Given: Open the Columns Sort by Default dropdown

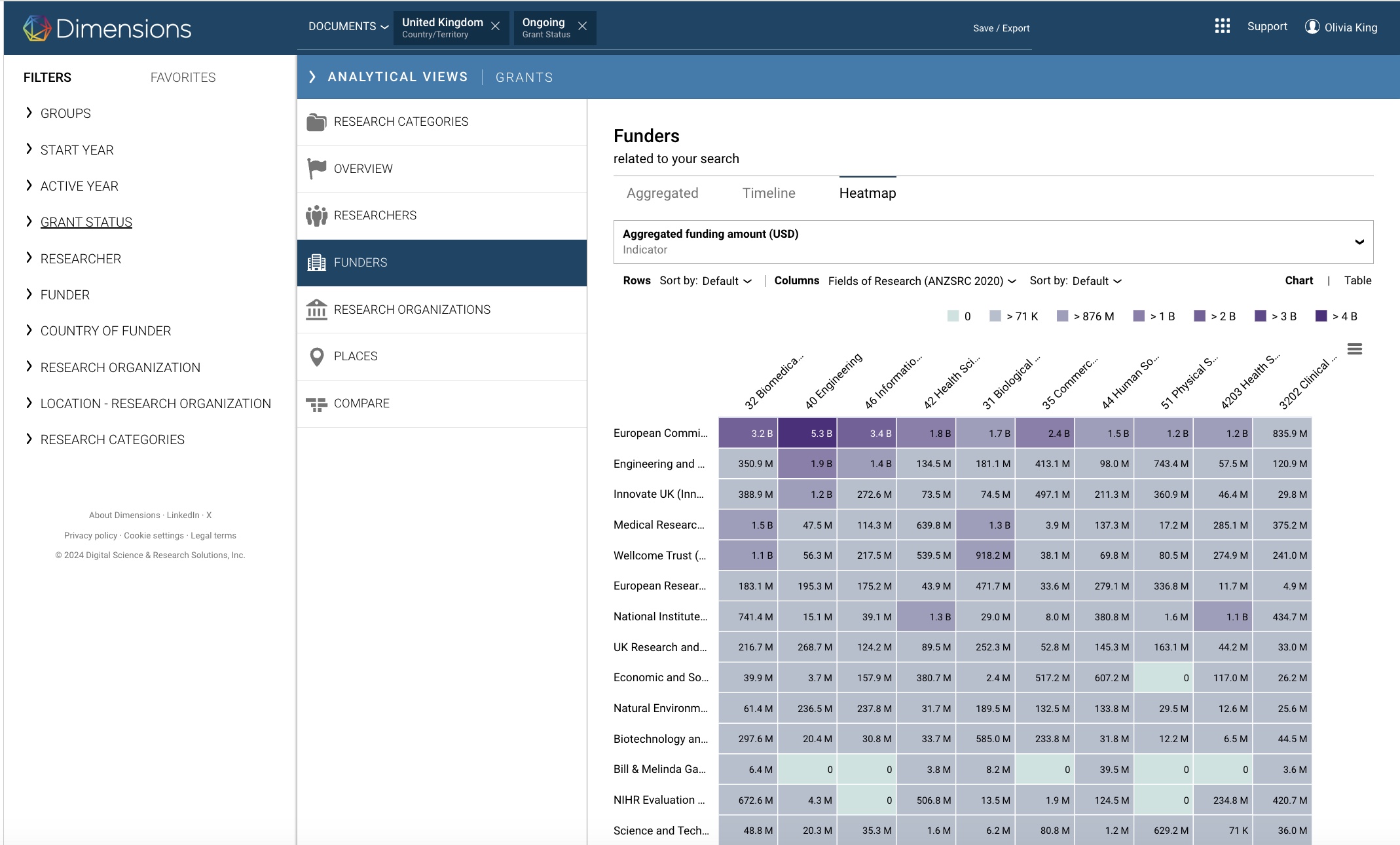Looking at the screenshot, I should click(x=1097, y=281).
